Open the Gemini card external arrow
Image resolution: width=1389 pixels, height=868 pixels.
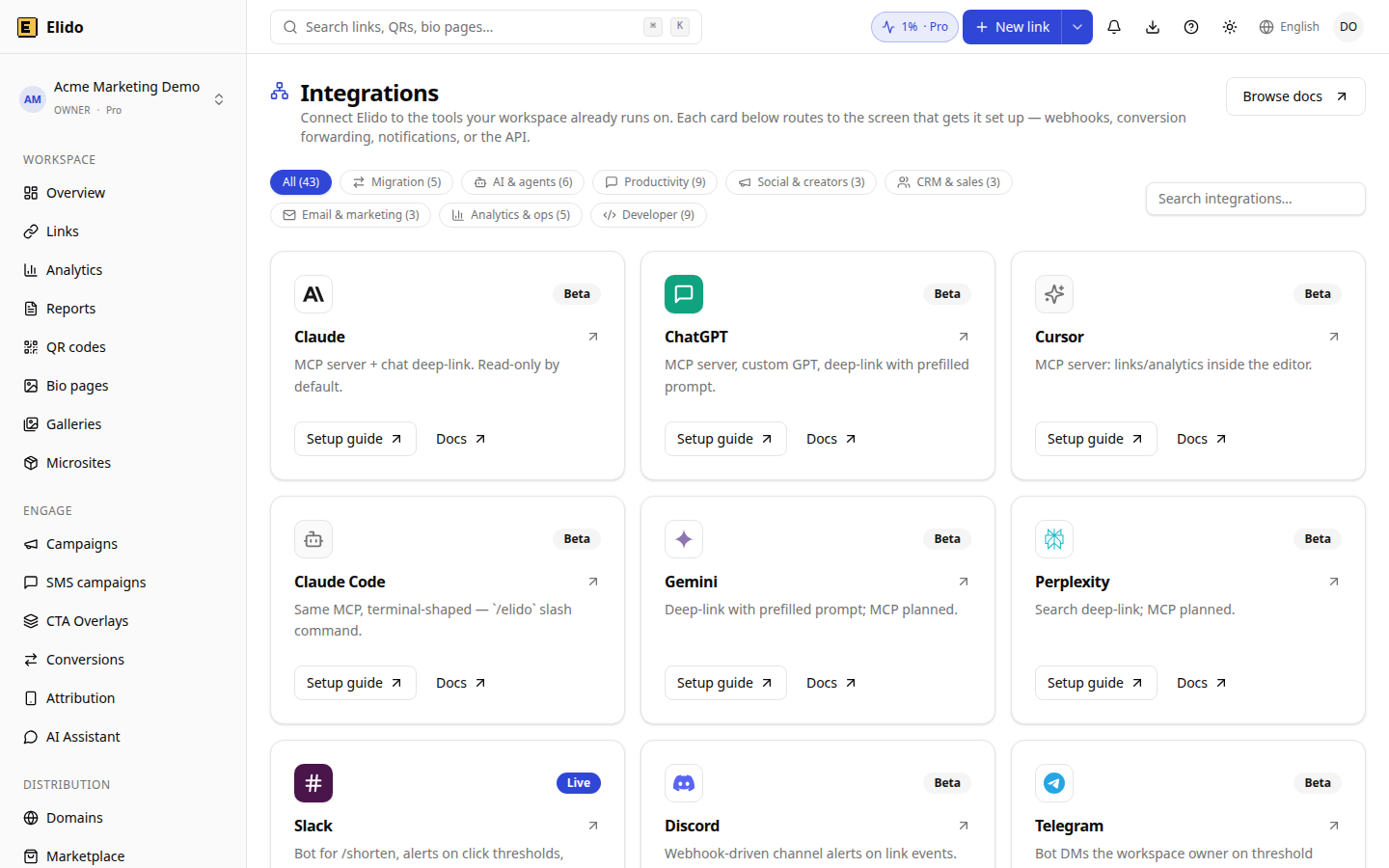(x=964, y=582)
